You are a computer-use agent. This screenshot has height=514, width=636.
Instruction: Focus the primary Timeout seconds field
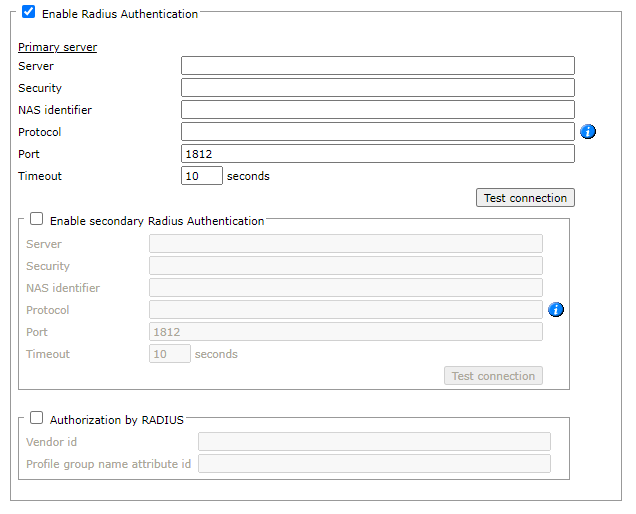point(201,176)
